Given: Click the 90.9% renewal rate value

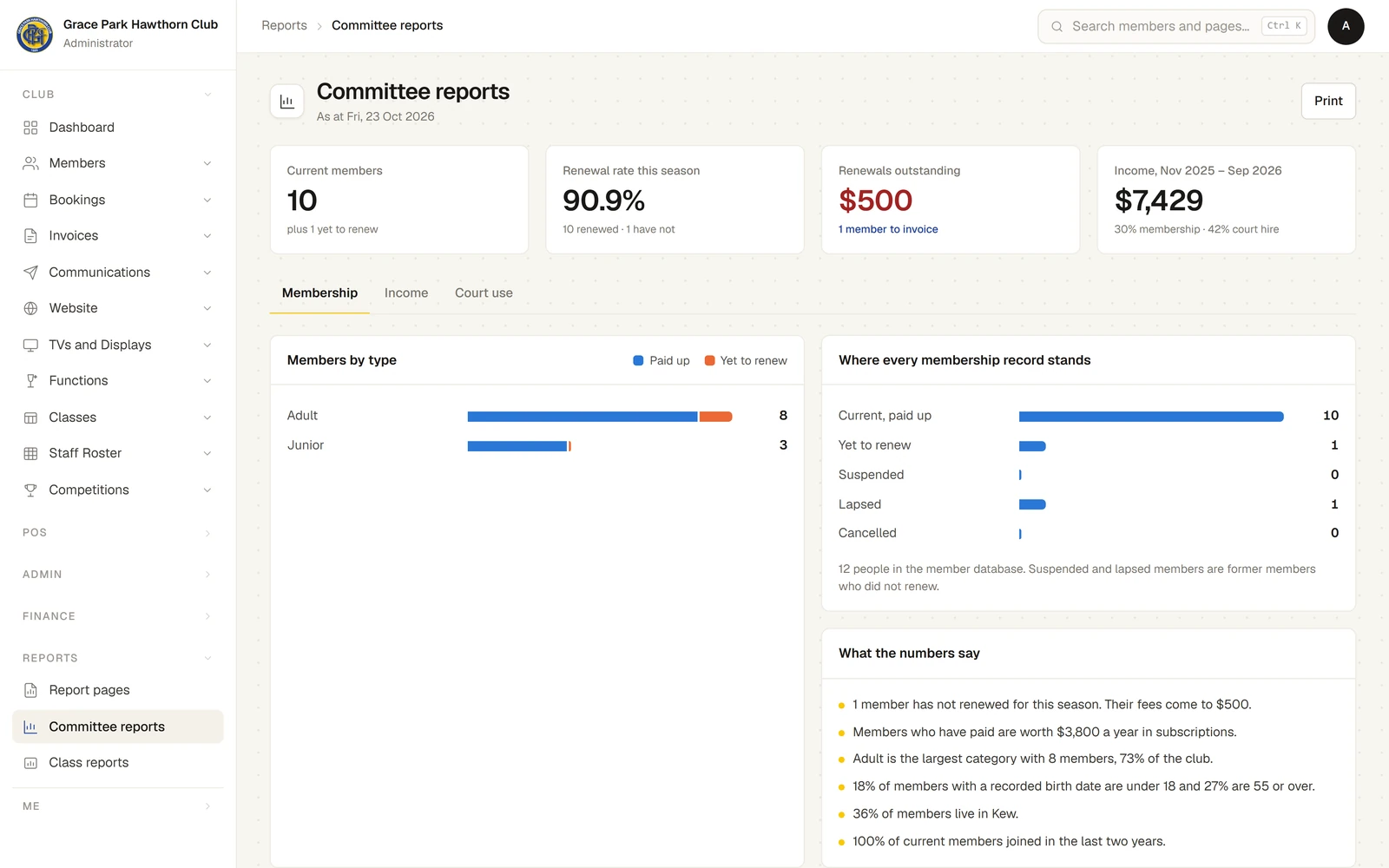Looking at the screenshot, I should click(603, 201).
